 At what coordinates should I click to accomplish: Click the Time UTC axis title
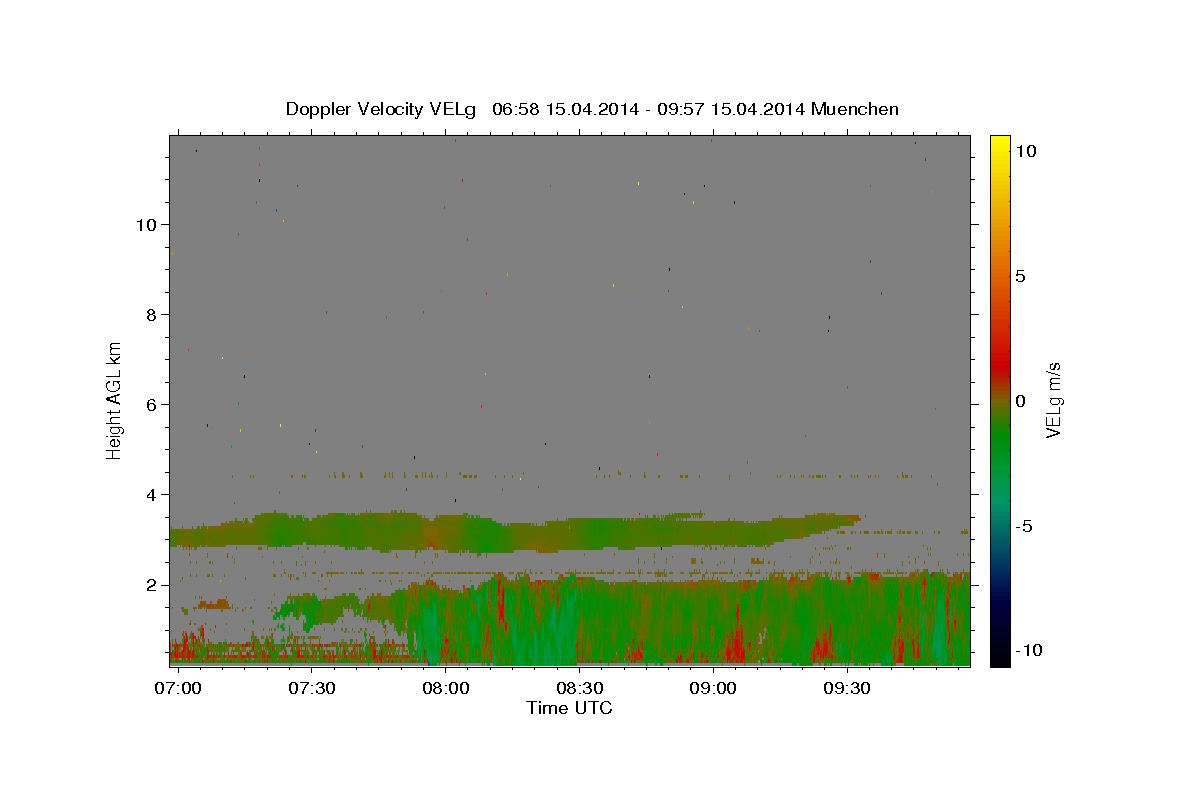click(569, 708)
